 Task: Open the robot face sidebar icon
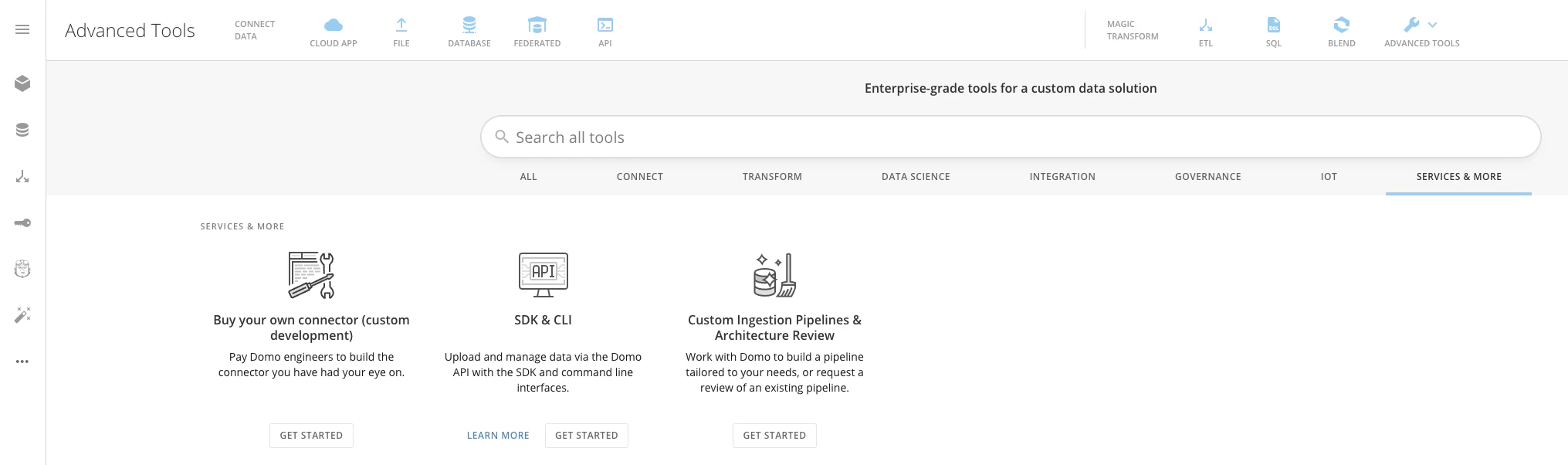tap(22, 269)
